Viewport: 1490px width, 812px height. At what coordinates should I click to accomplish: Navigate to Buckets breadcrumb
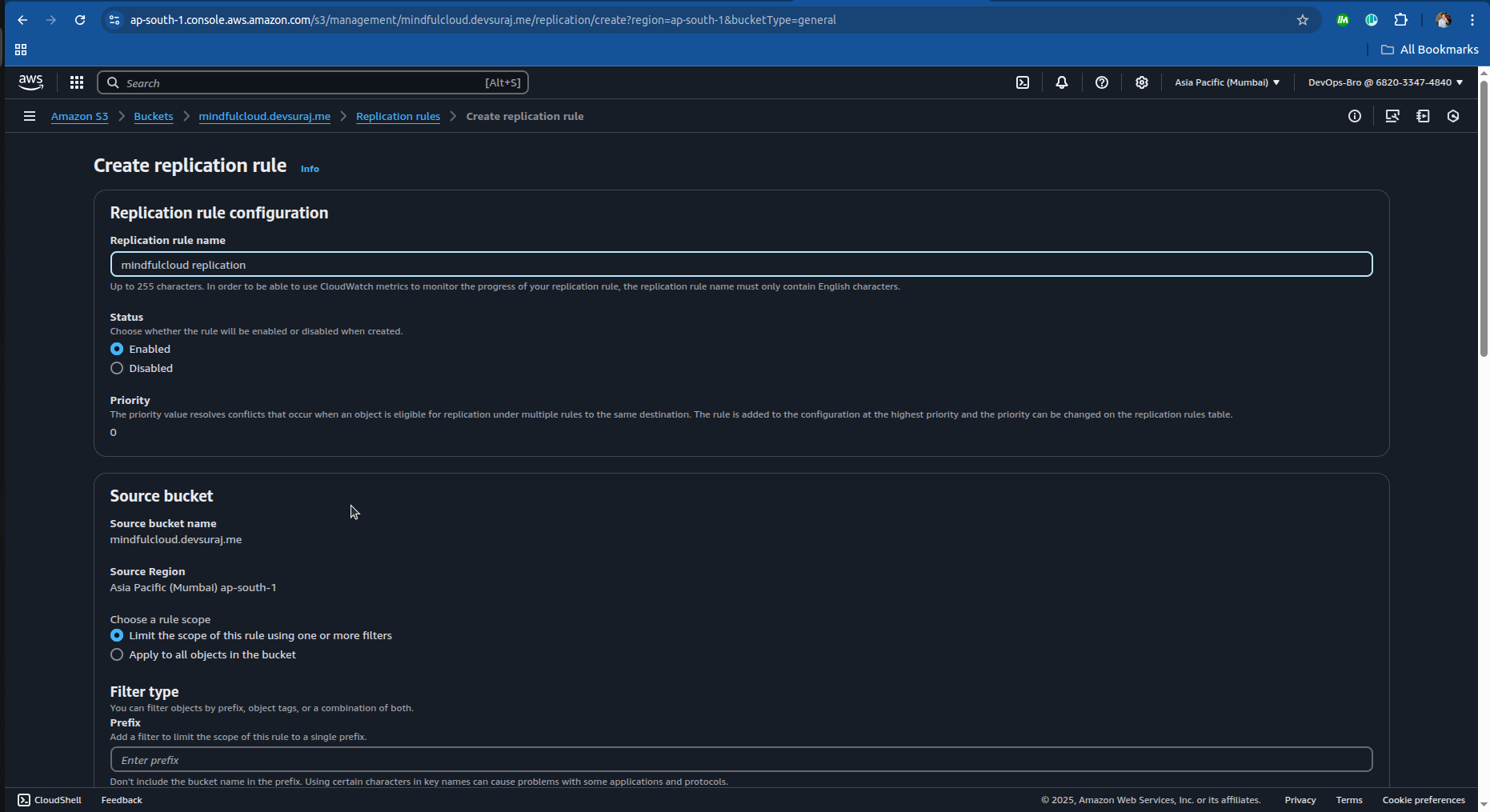(154, 116)
